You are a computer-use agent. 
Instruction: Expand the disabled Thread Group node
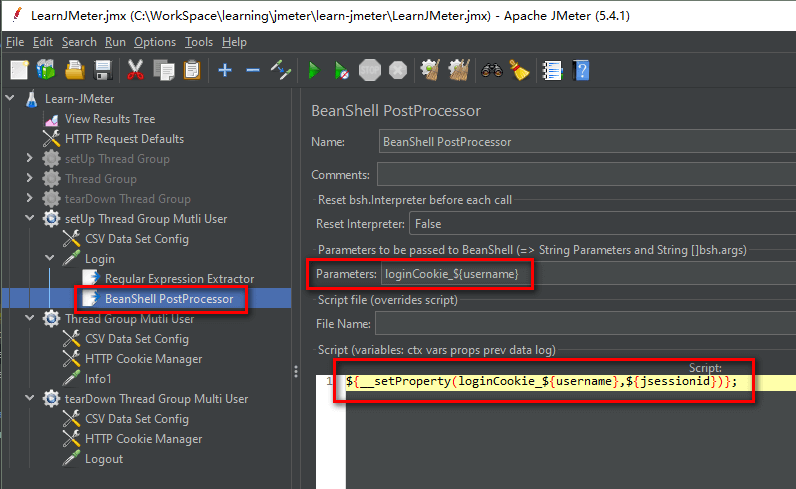click(x=29, y=178)
